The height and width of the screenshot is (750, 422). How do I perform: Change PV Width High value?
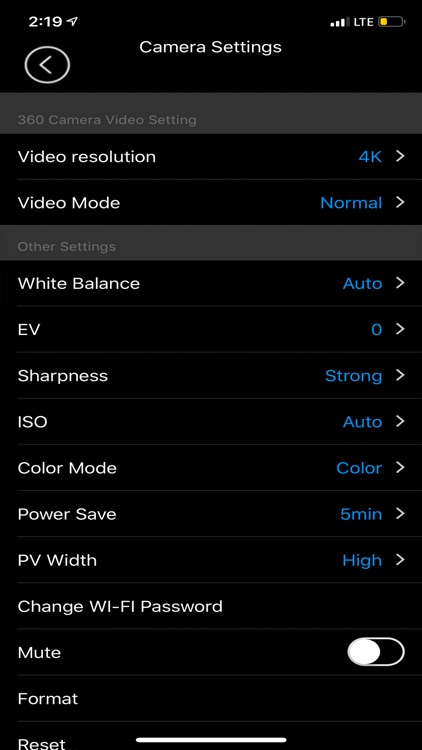pyautogui.click(x=362, y=560)
